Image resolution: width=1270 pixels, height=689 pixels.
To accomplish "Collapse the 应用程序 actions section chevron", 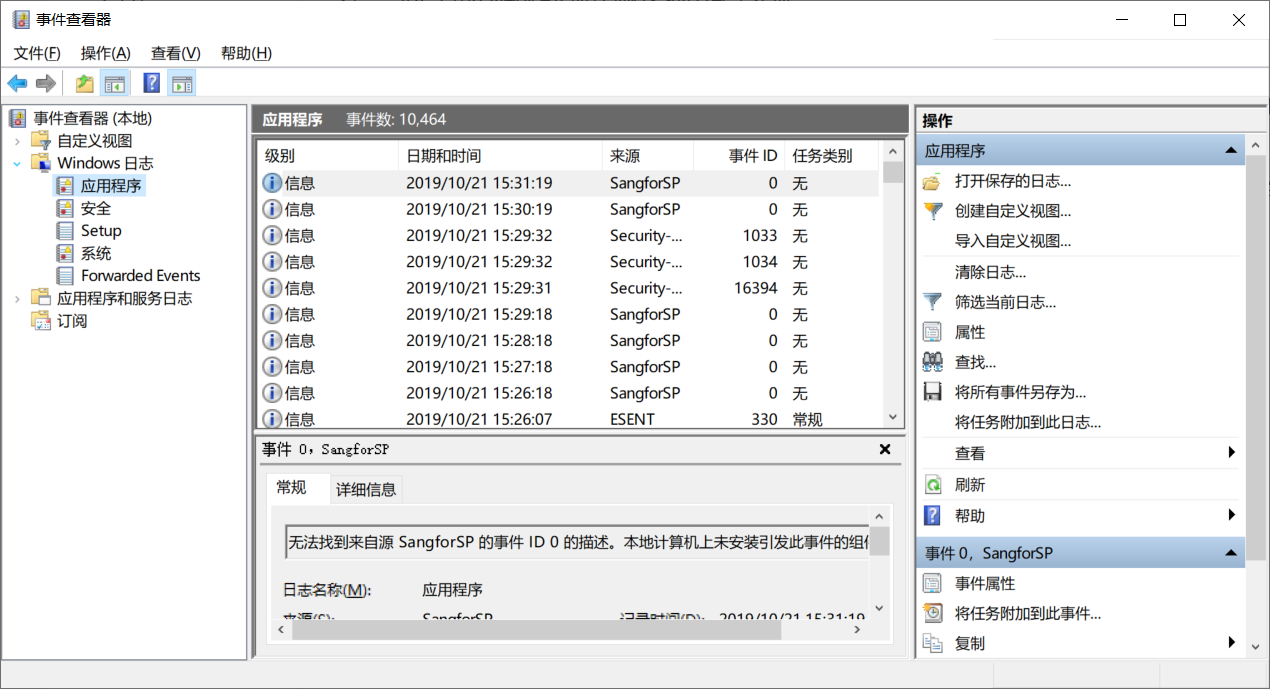I will (1233, 149).
